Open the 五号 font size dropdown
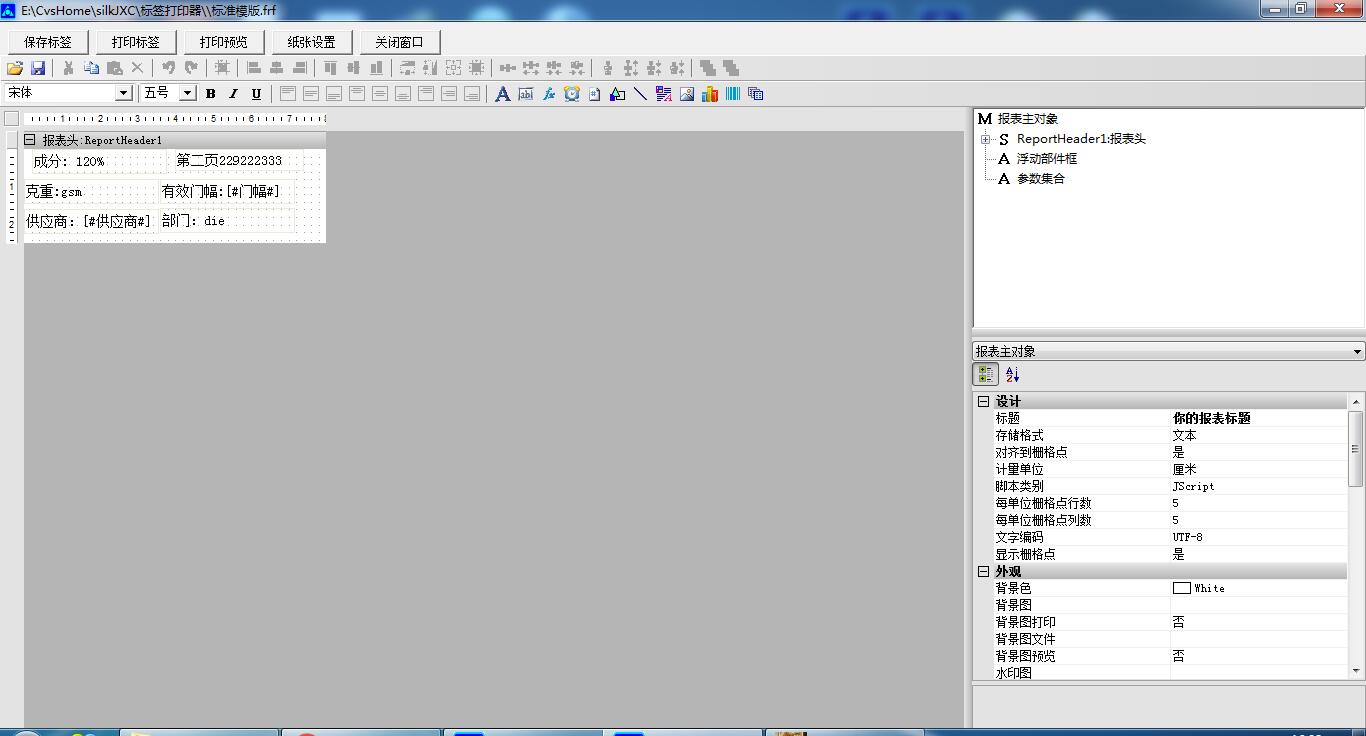The height and width of the screenshot is (736, 1366). pyautogui.click(x=187, y=93)
